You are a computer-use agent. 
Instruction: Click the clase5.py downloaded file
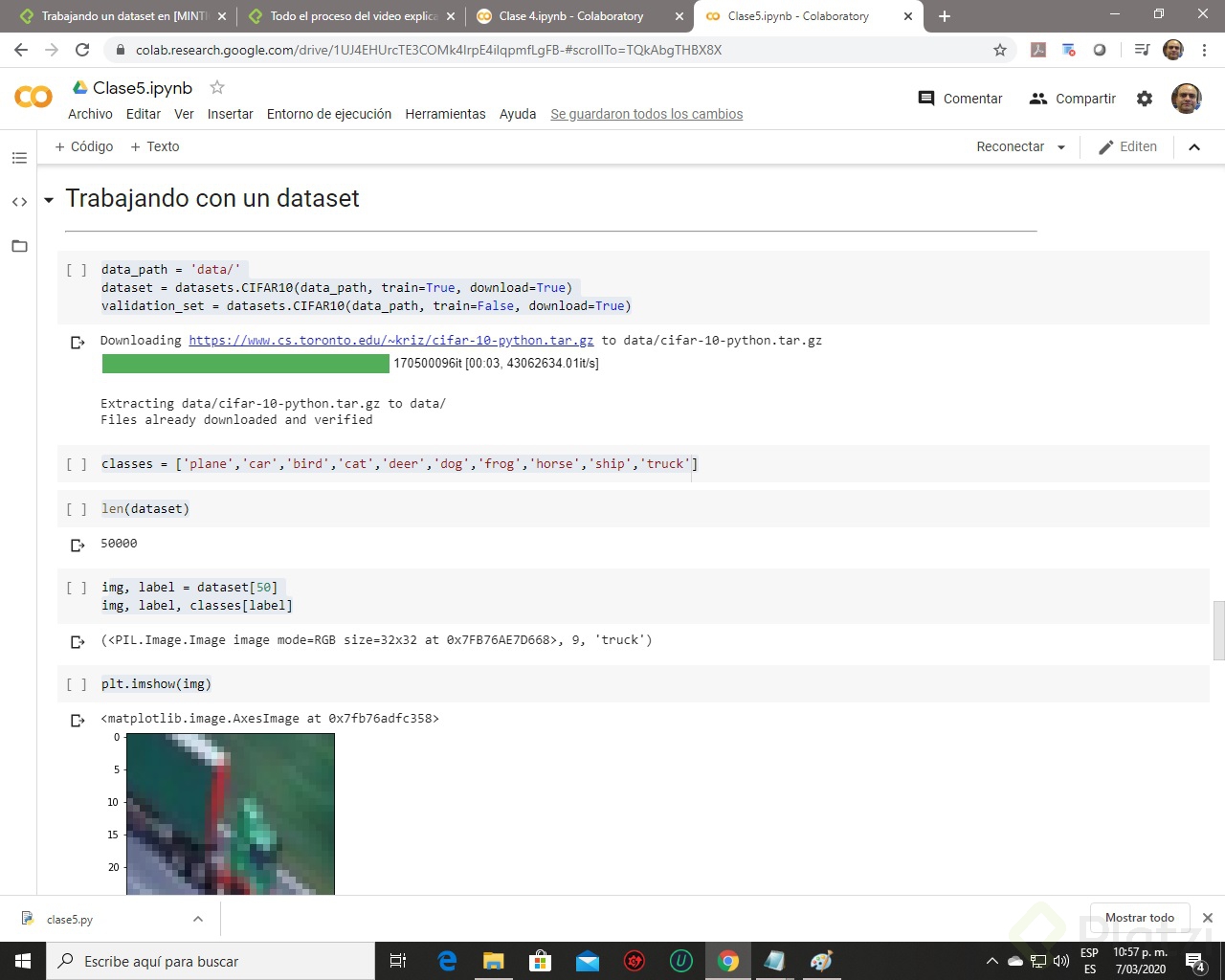click(x=70, y=920)
